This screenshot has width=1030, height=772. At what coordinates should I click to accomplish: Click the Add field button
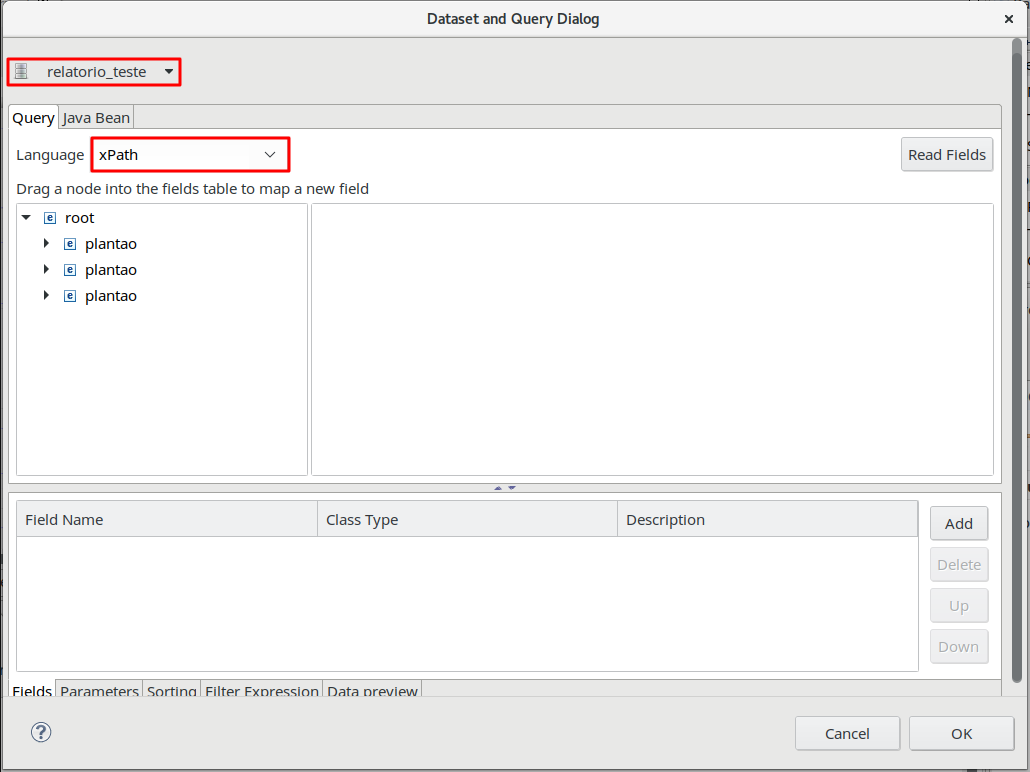click(958, 523)
